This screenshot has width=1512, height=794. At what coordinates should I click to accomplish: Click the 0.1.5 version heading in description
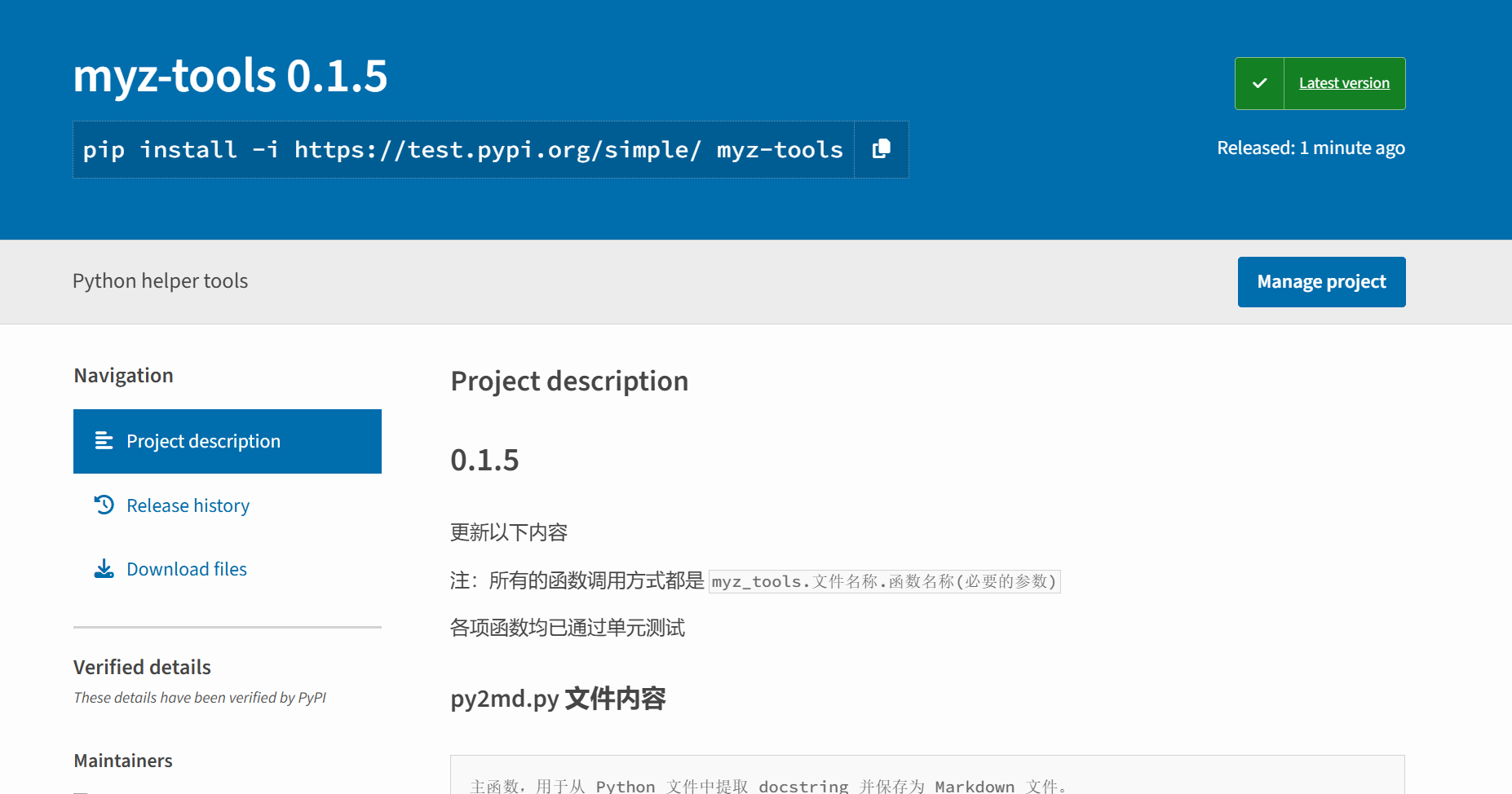pyautogui.click(x=484, y=460)
